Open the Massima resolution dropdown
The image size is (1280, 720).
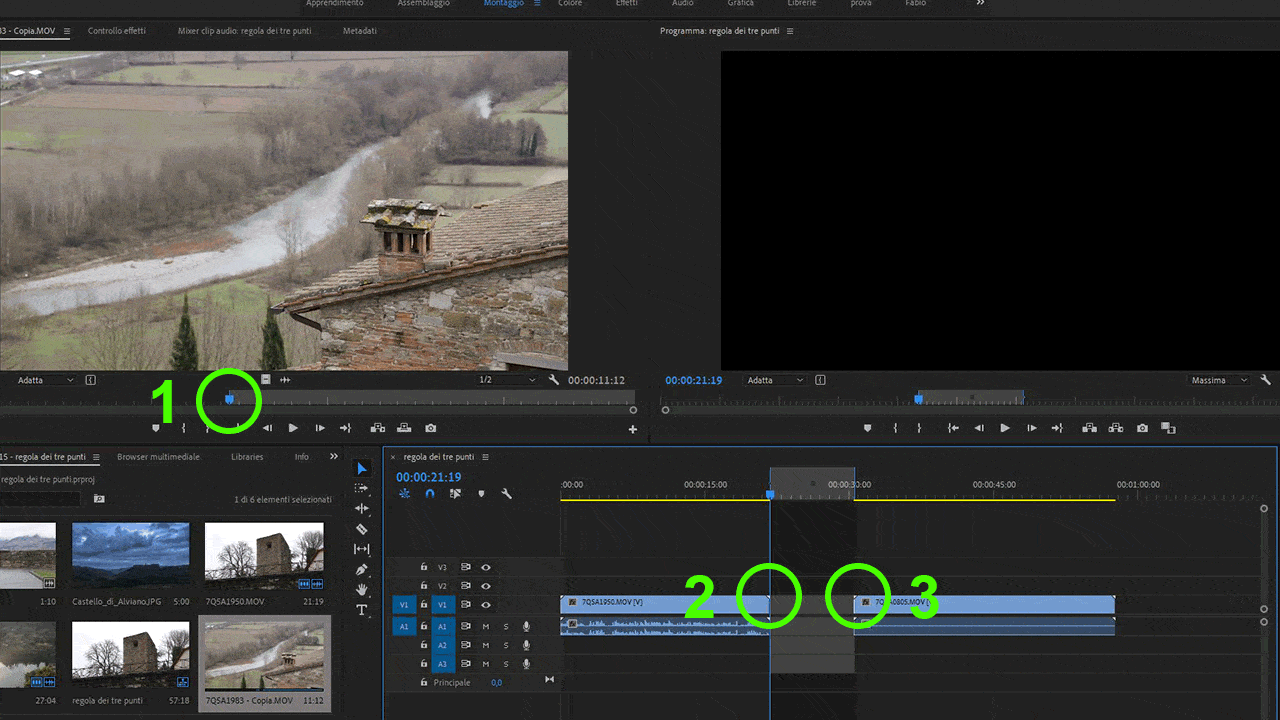click(x=1218, y=380)
